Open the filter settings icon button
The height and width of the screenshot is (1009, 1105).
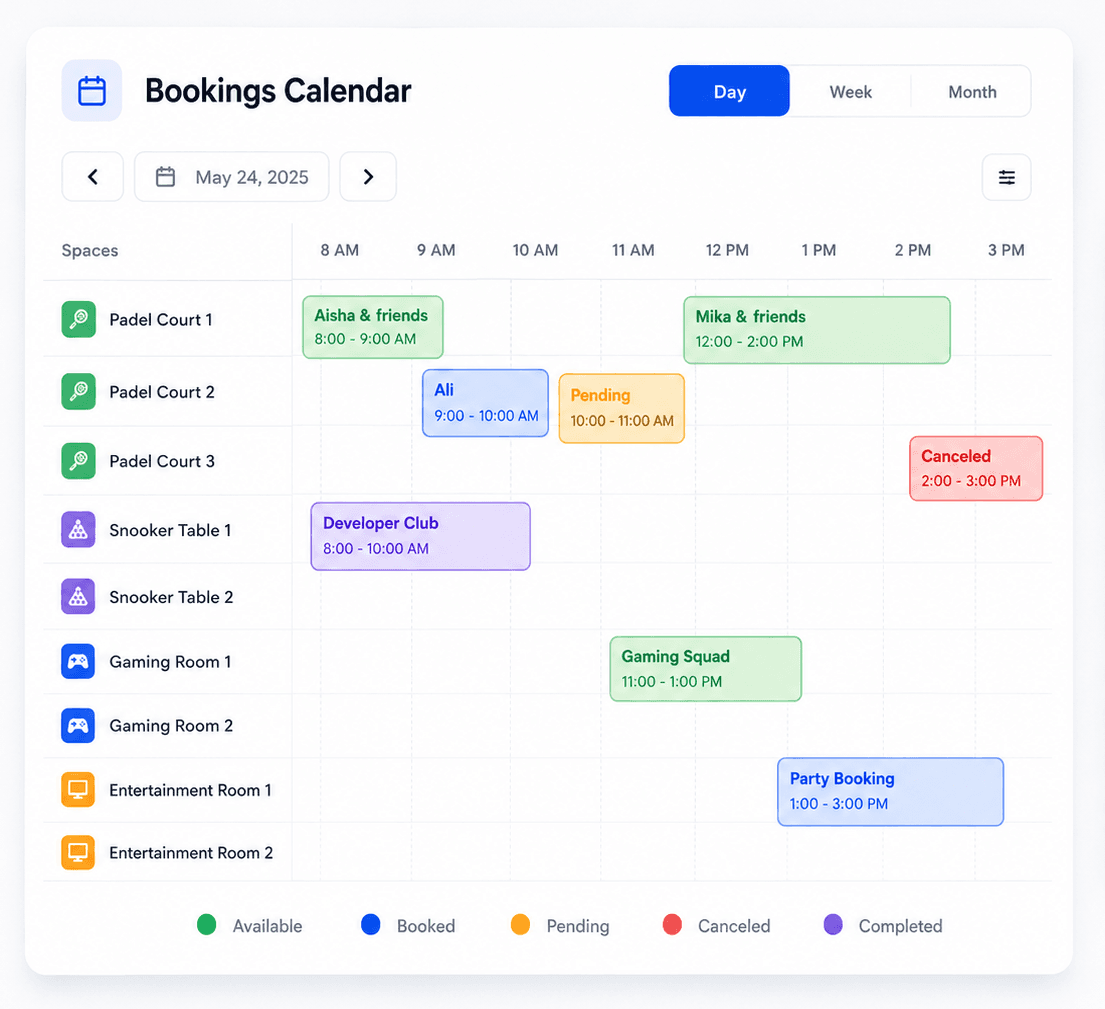1006,177
